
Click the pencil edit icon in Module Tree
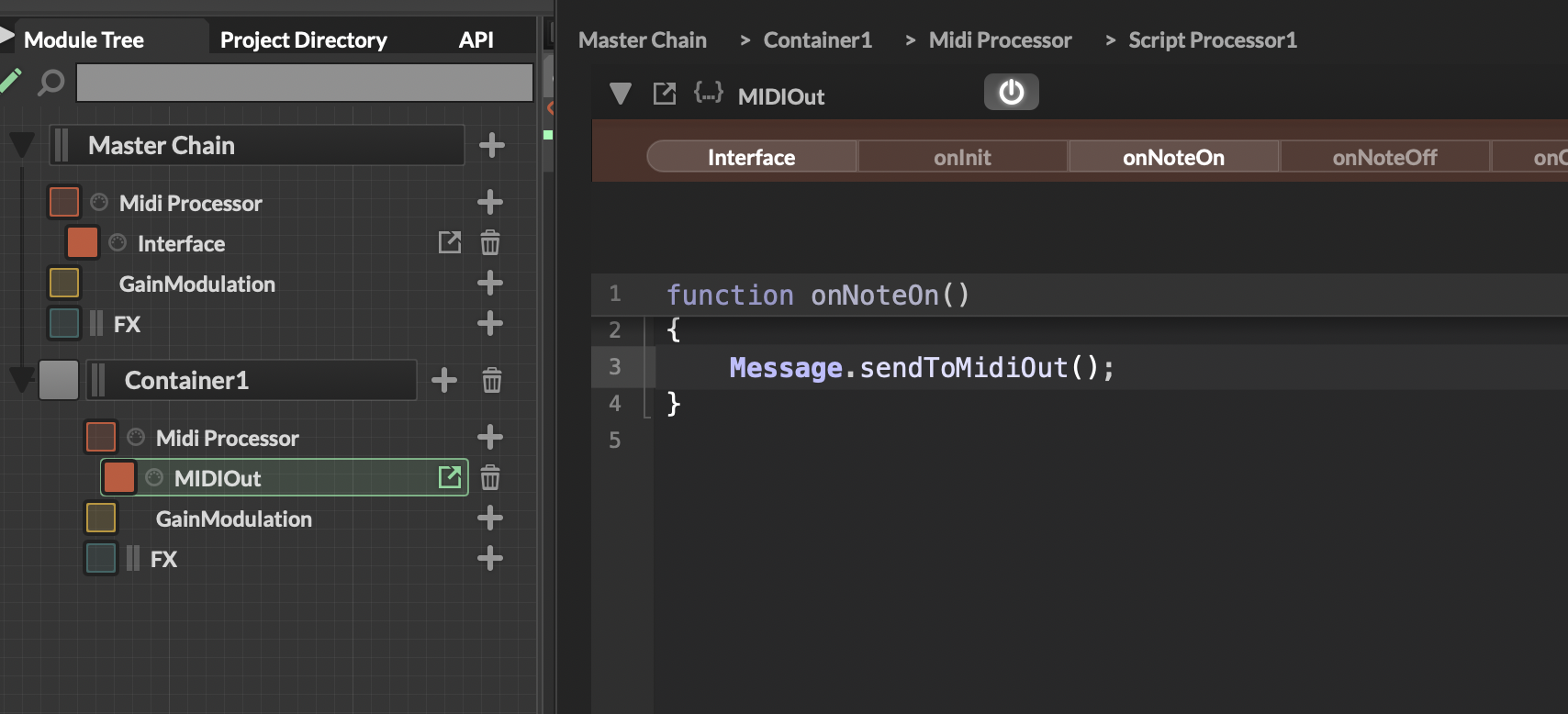[x=10, y=82]
